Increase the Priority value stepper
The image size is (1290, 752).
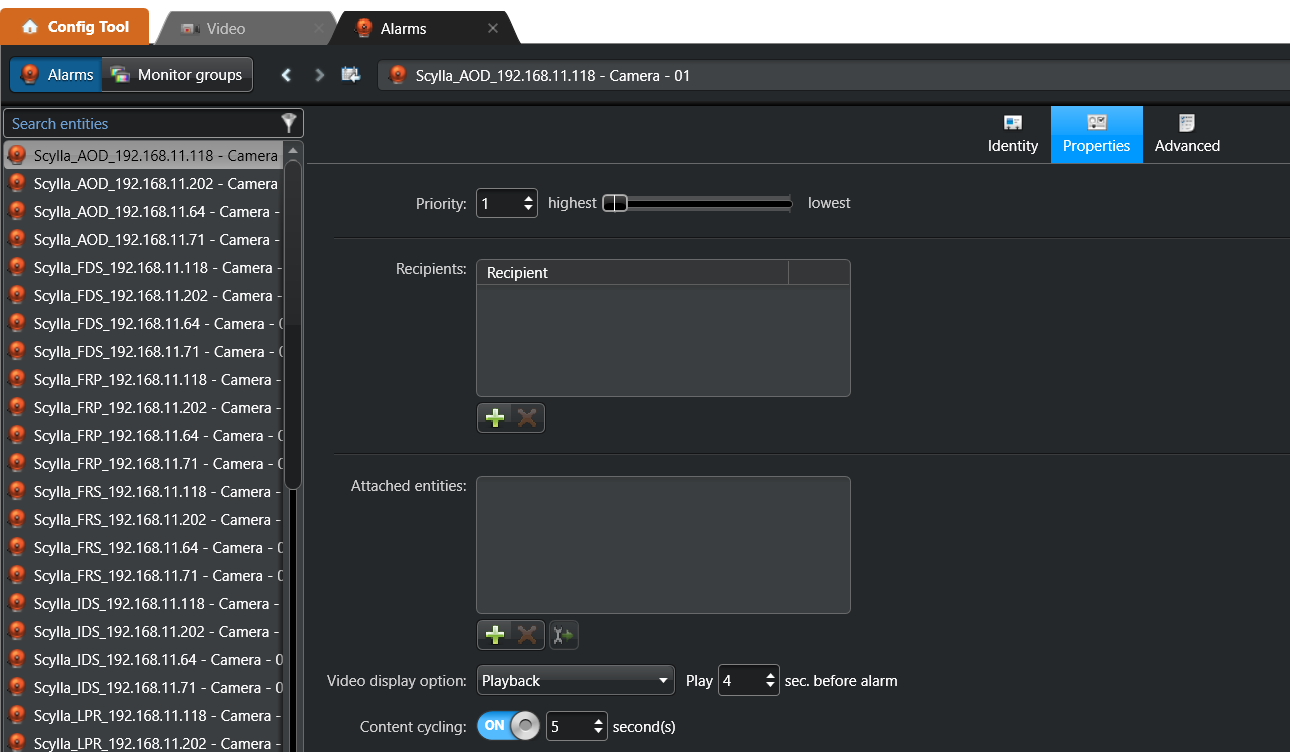point(529,198)
